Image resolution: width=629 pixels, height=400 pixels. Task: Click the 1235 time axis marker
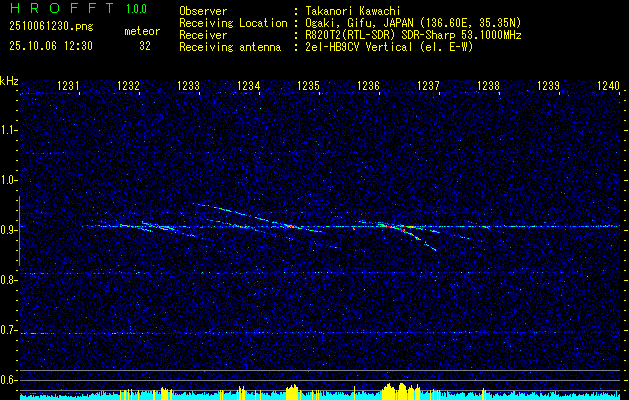click(308, 85)
